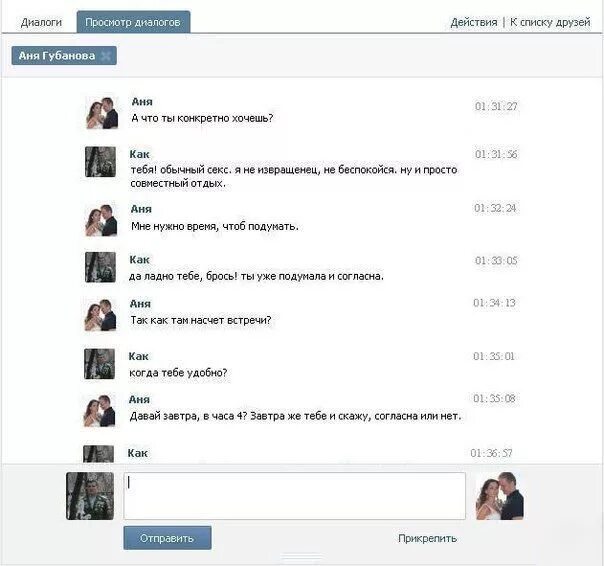Viewport: 604px width, 566px height.
Task: Remove the Аня Губанова dialog tag
Action: click(x=105, y=56)
